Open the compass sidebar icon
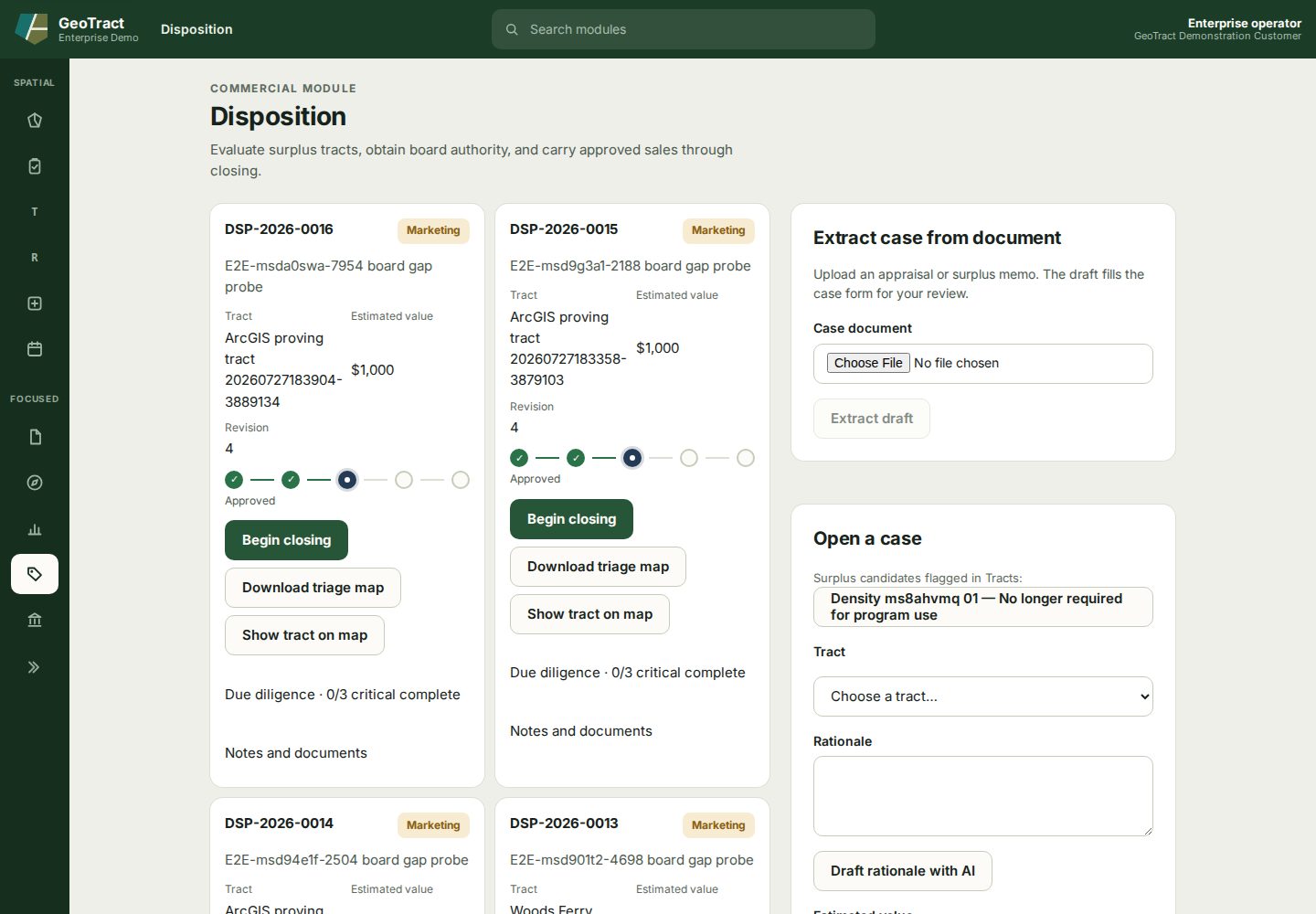The width and height of the screenshot is (1316, 914). (x=35, y=483)
